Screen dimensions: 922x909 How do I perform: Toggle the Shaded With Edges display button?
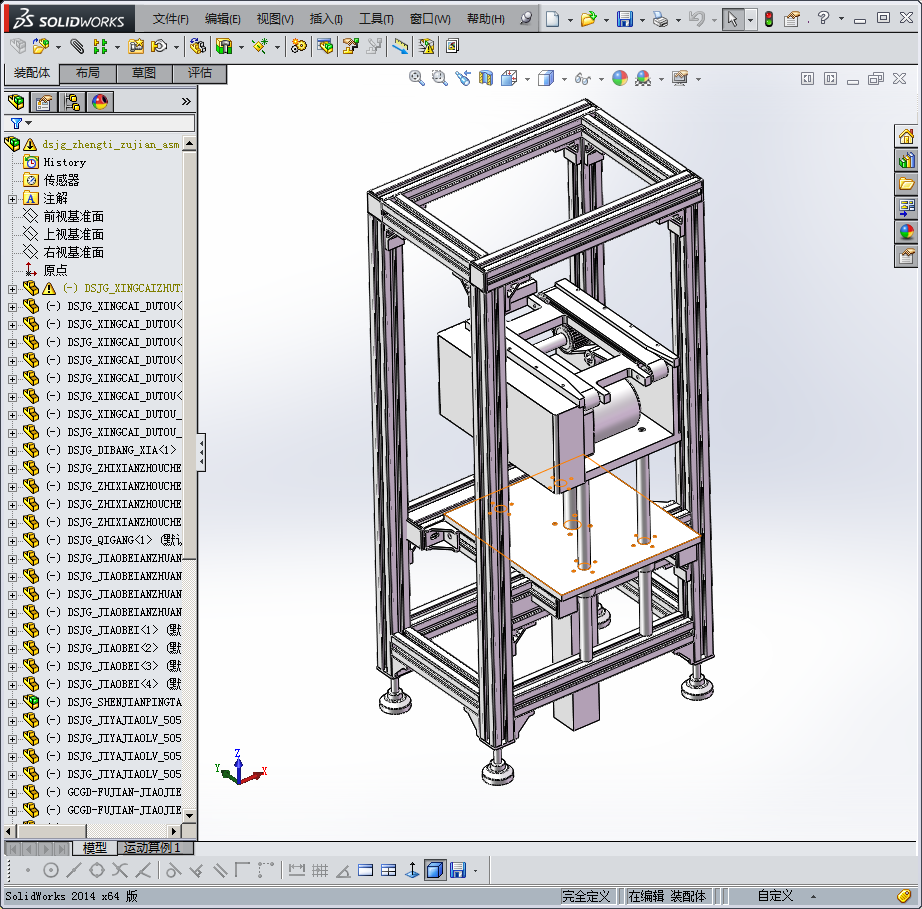[x=435, y=870]
